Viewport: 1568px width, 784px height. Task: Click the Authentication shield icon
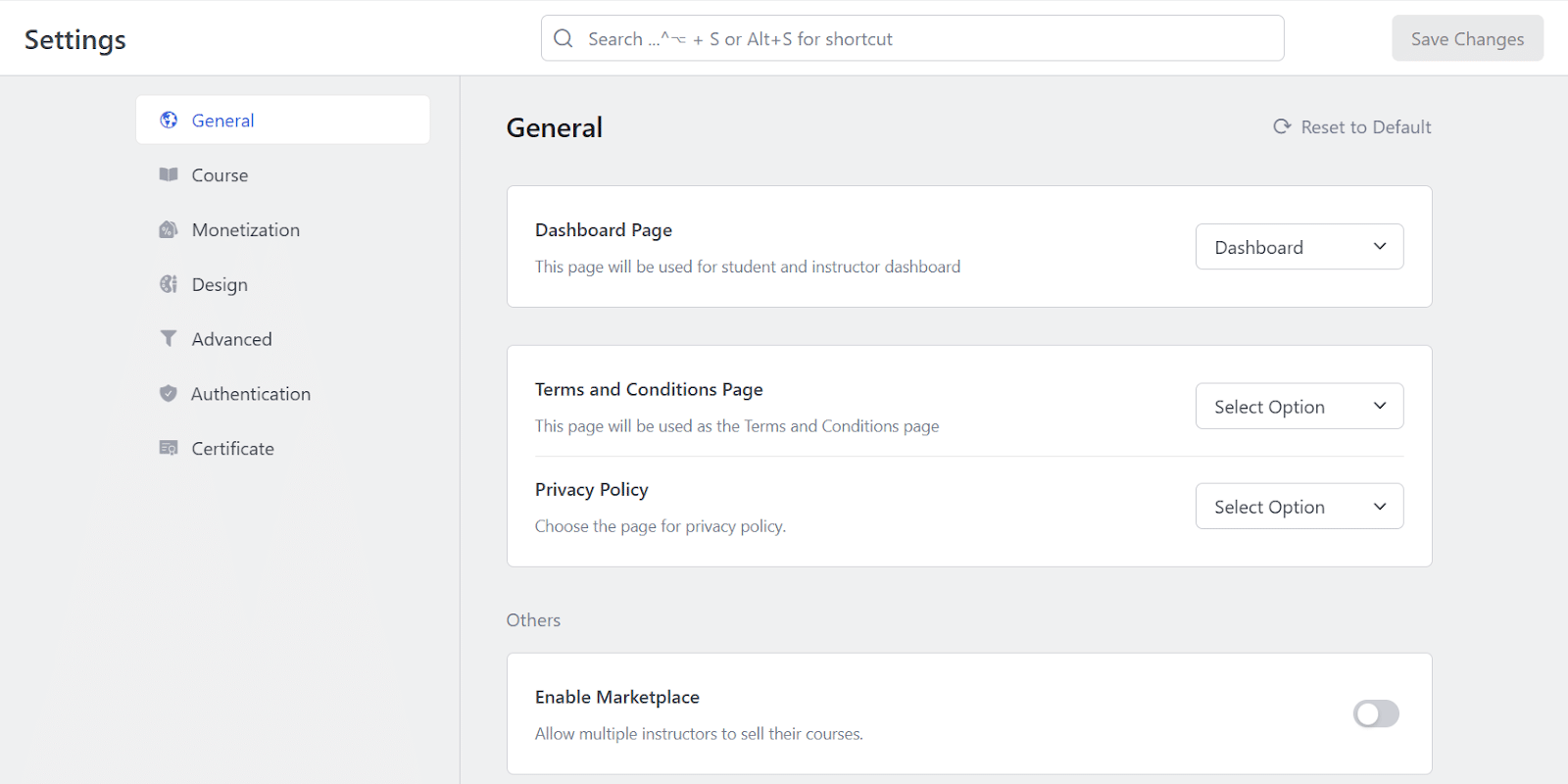(x=169, y=393)
